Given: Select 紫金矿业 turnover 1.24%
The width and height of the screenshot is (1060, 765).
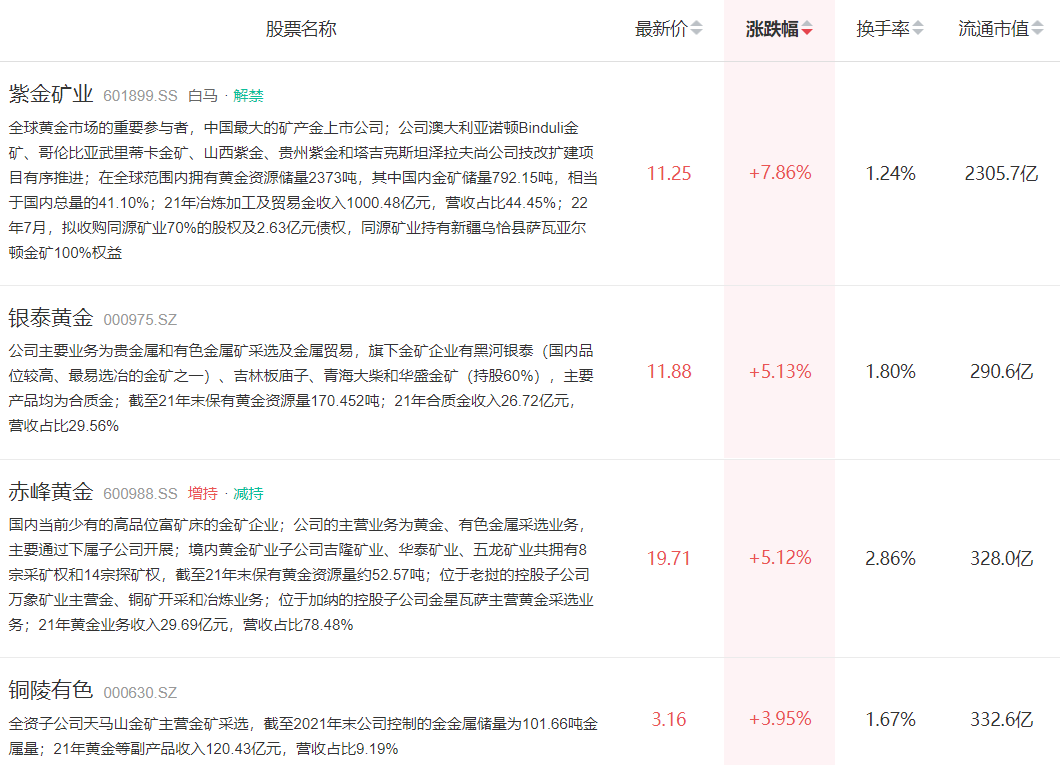Looking at the screenshot, I should point(890,174).
